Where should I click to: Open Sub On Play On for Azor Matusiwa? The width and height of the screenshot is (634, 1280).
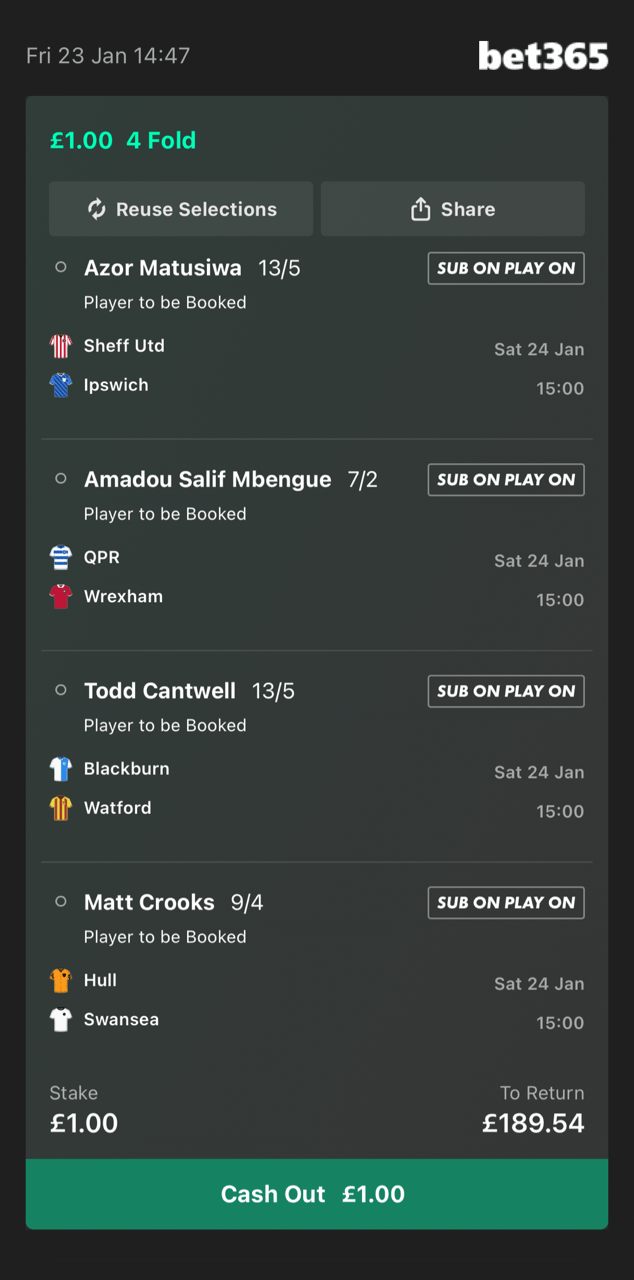tap(506, 268)
